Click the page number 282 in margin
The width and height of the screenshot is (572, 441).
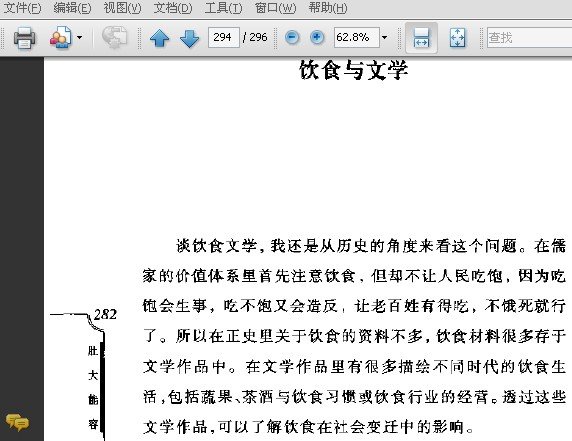[x=105, y=314]
